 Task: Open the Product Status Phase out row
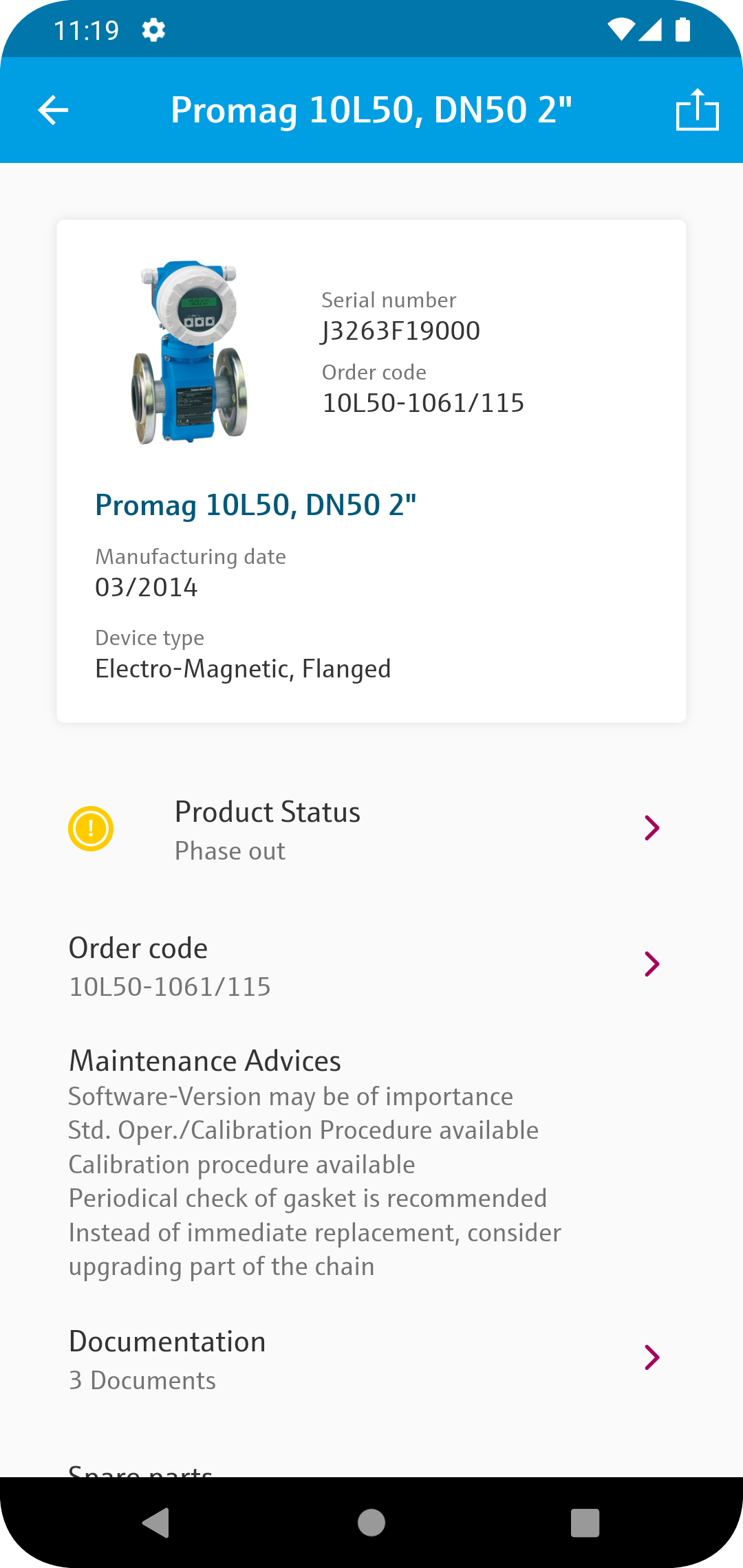coord(371,830)
